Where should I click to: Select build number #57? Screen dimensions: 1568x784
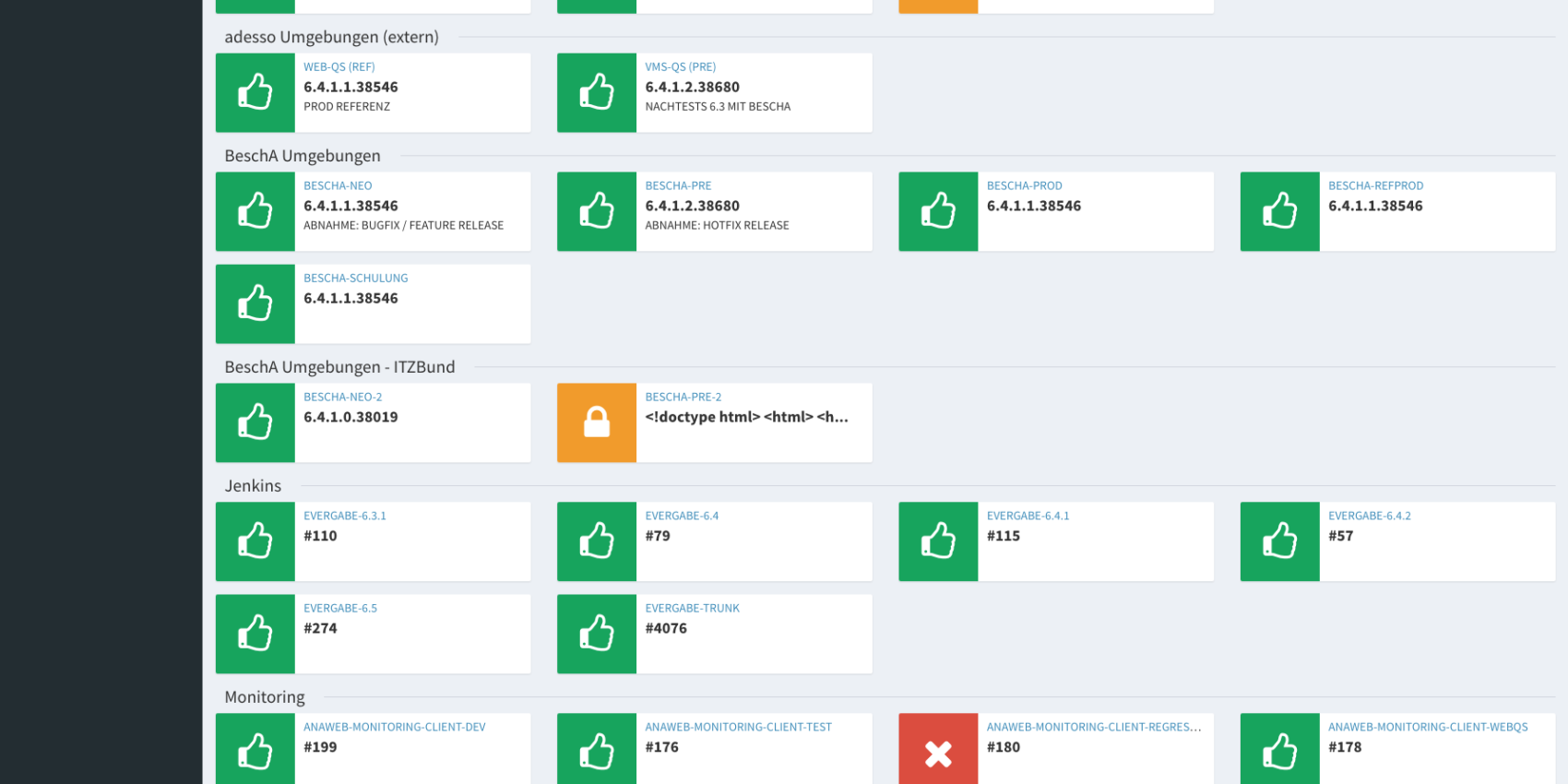[x=1341, y=537]
